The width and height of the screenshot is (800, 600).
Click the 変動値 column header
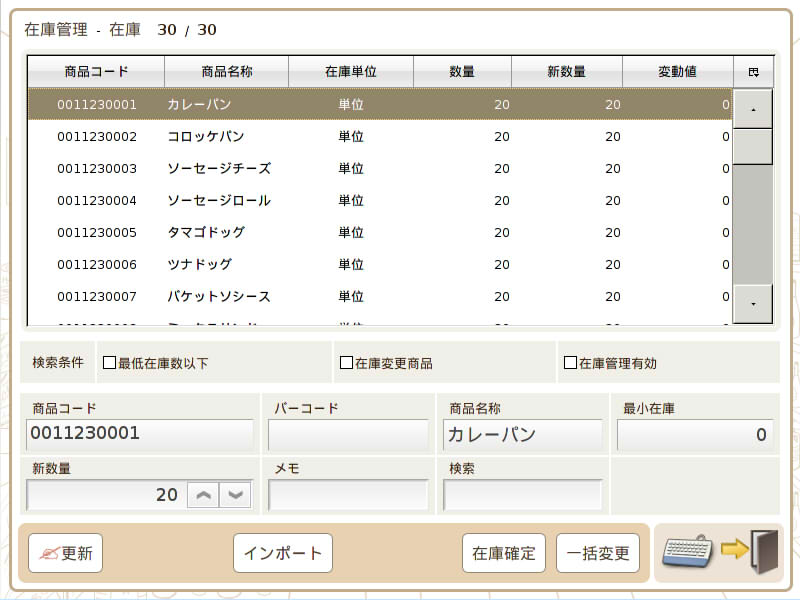point(677,72)
